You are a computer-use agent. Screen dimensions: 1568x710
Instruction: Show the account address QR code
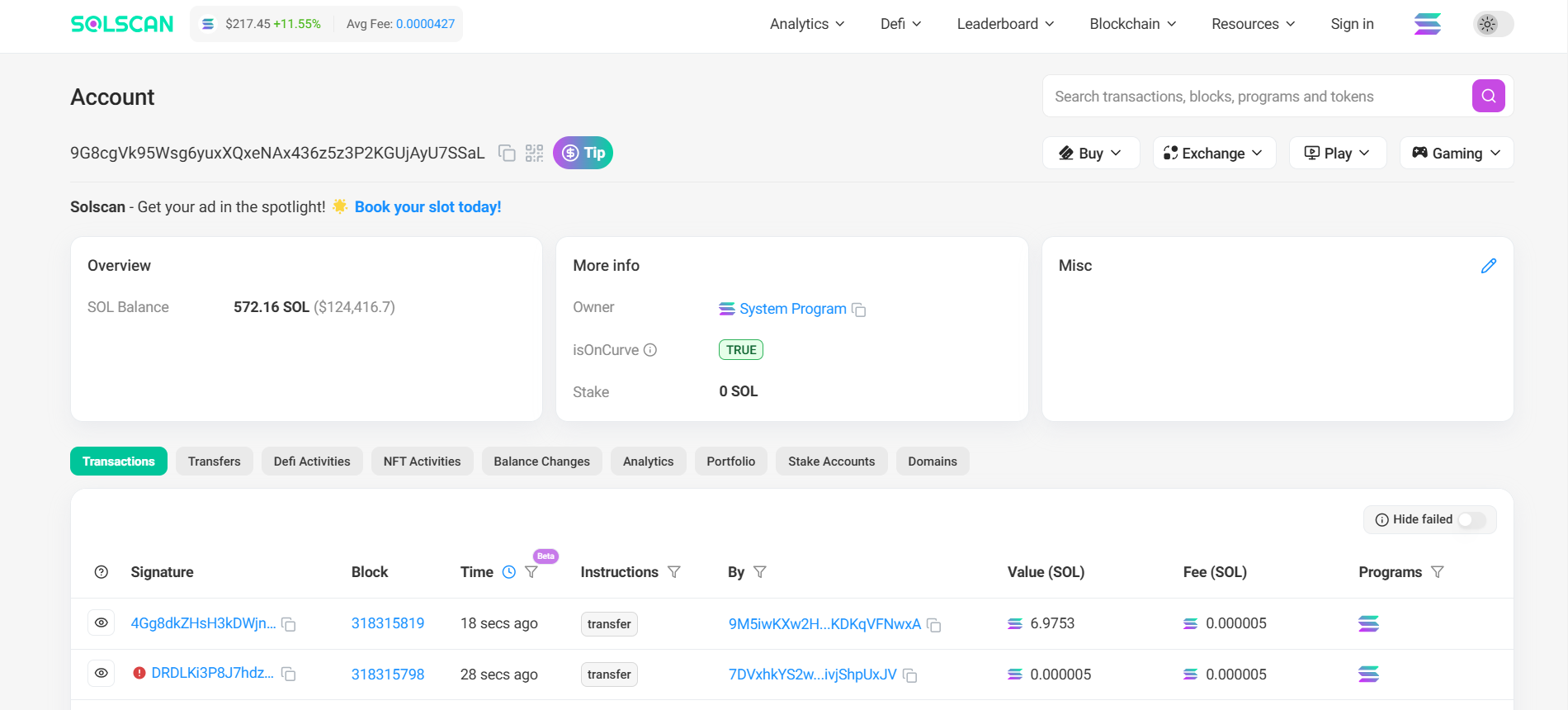(x=535, y=154)
